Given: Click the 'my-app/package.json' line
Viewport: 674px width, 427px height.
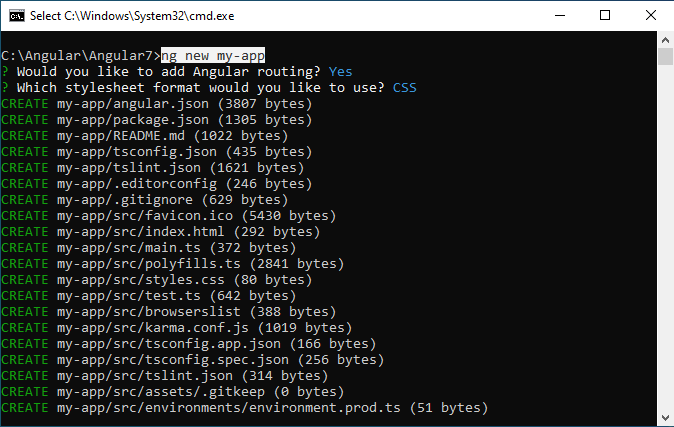Looking at the screenshot, I should pos(156,120).
